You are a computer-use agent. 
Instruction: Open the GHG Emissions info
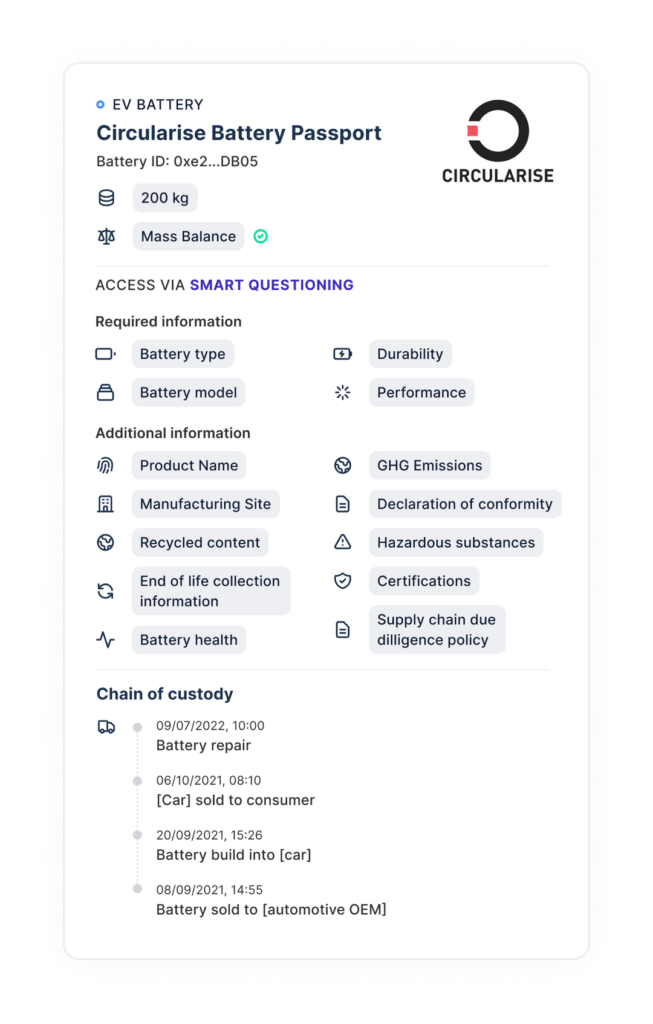(429, 466)
